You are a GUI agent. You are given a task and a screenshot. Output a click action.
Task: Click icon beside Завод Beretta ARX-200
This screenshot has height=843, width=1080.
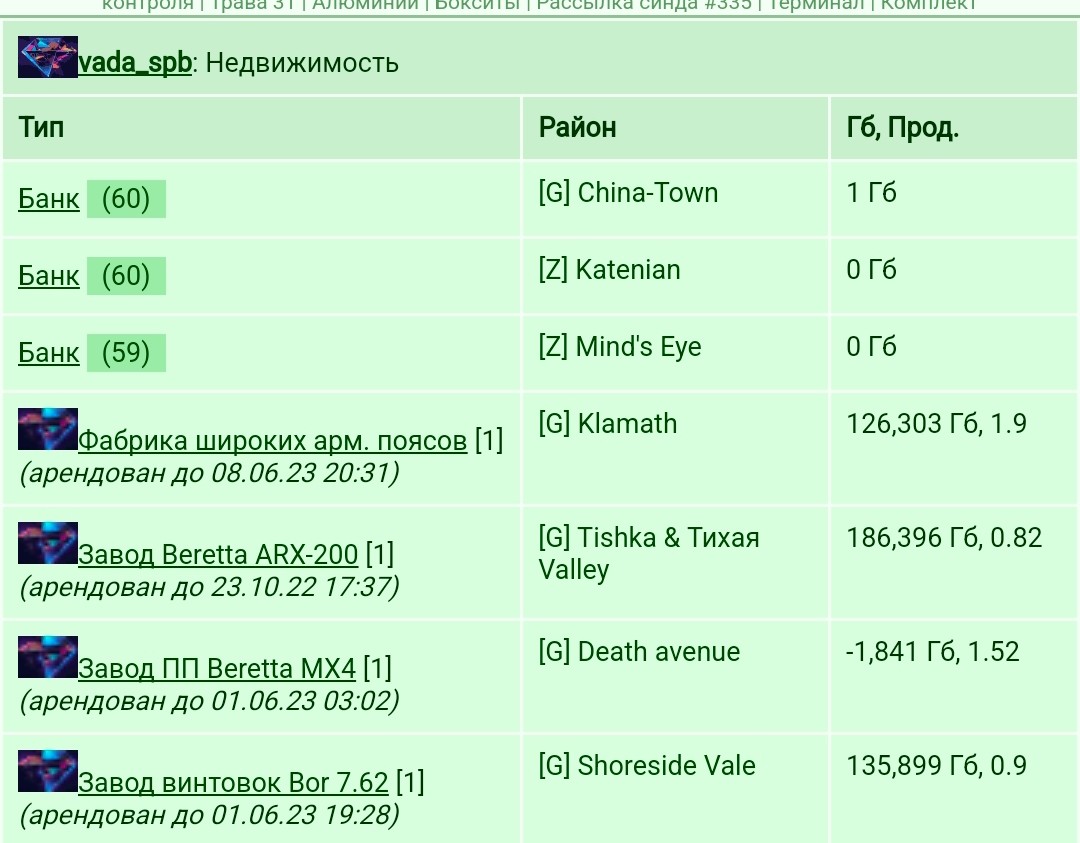coord(48,543)
